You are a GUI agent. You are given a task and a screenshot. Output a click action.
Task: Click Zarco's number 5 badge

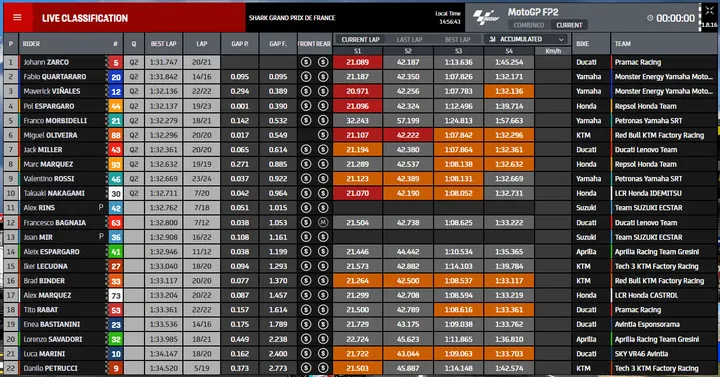click(x=116, y=62)
